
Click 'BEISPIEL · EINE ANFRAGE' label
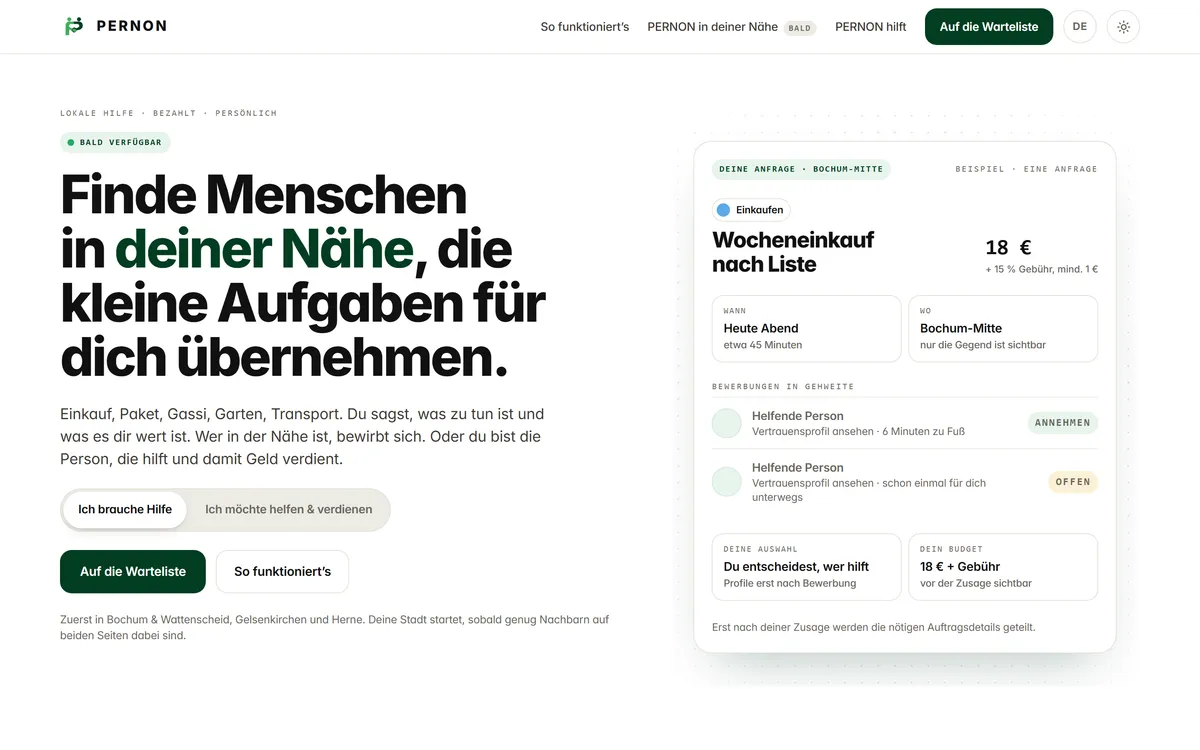tap(1026, 169)
